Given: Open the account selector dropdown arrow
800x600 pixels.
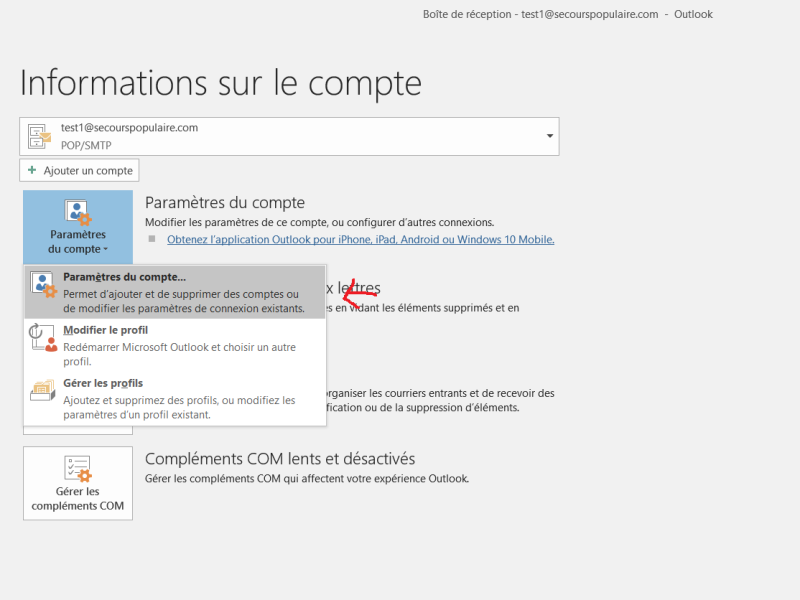Looking at the screenshot, I should pos(549,136).
